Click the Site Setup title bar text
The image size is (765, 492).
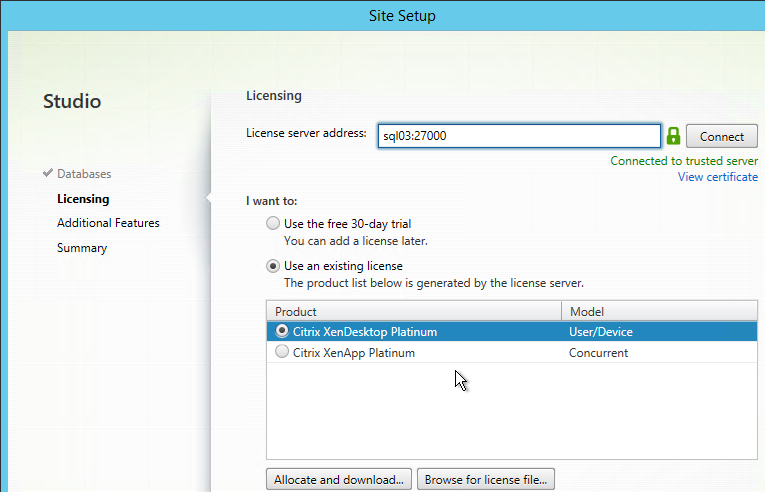pyautogui.click(x=402, y=16)
